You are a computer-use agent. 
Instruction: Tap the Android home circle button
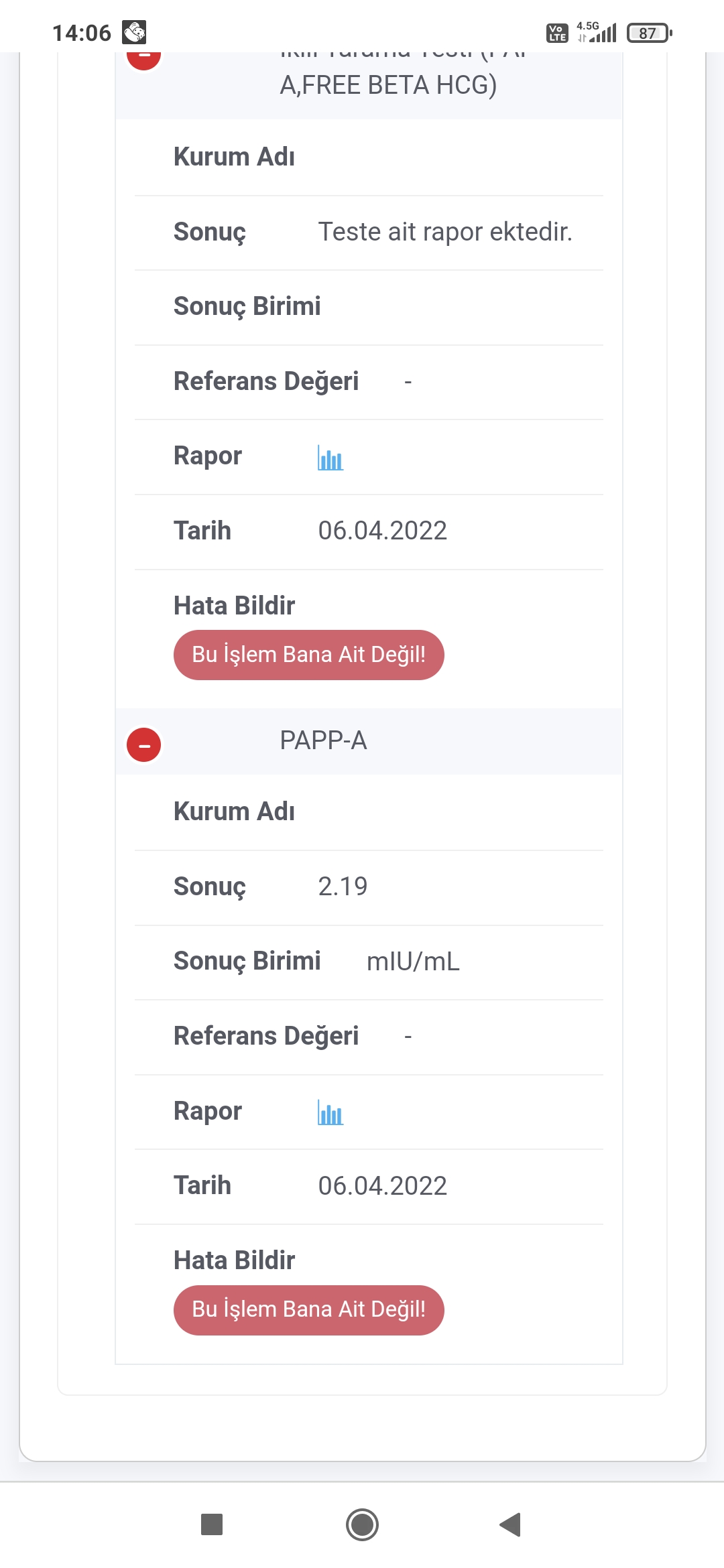(362, 1524)
